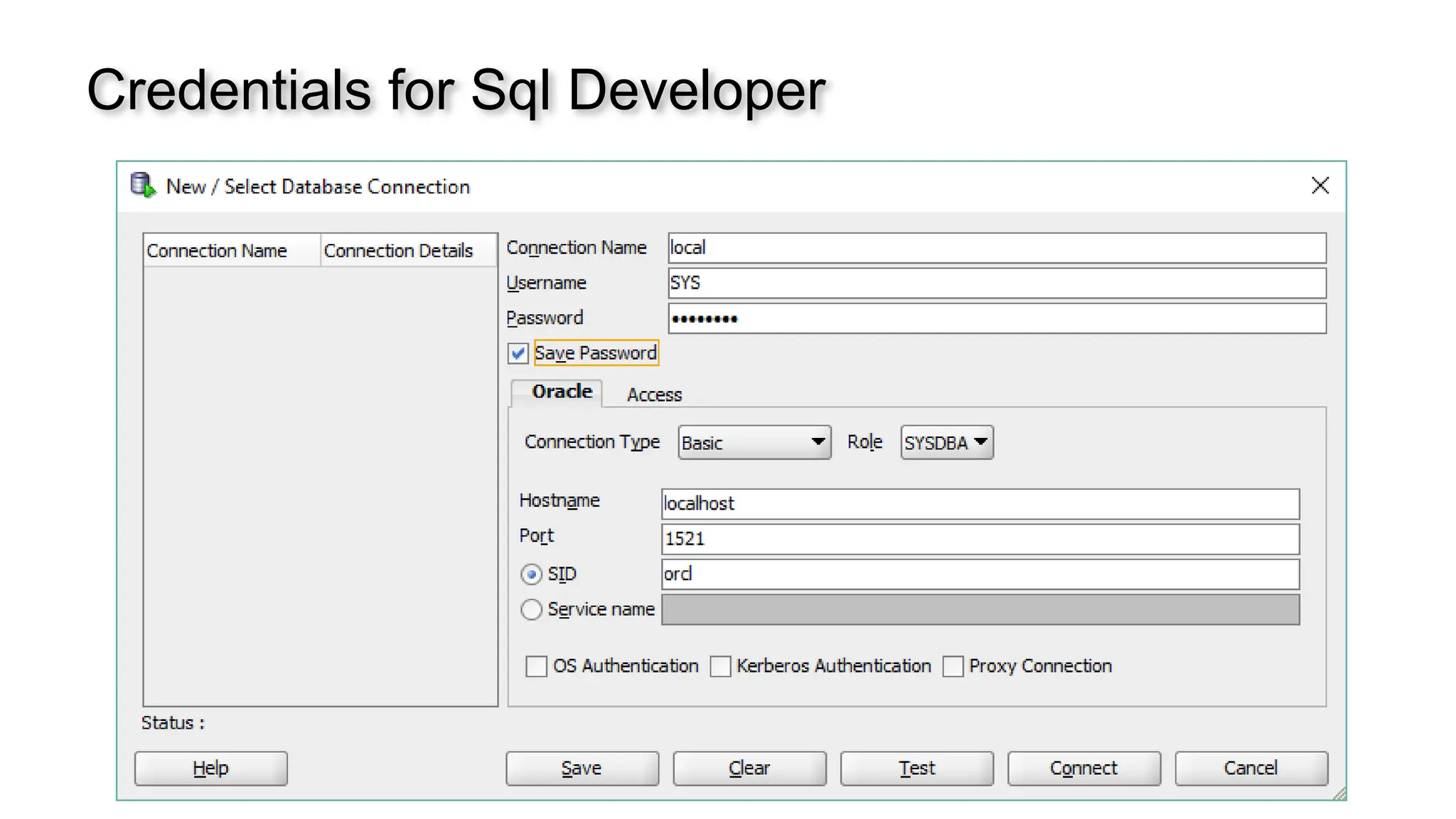Open the Role dropdown showing SYSDBA

point(946,442)
